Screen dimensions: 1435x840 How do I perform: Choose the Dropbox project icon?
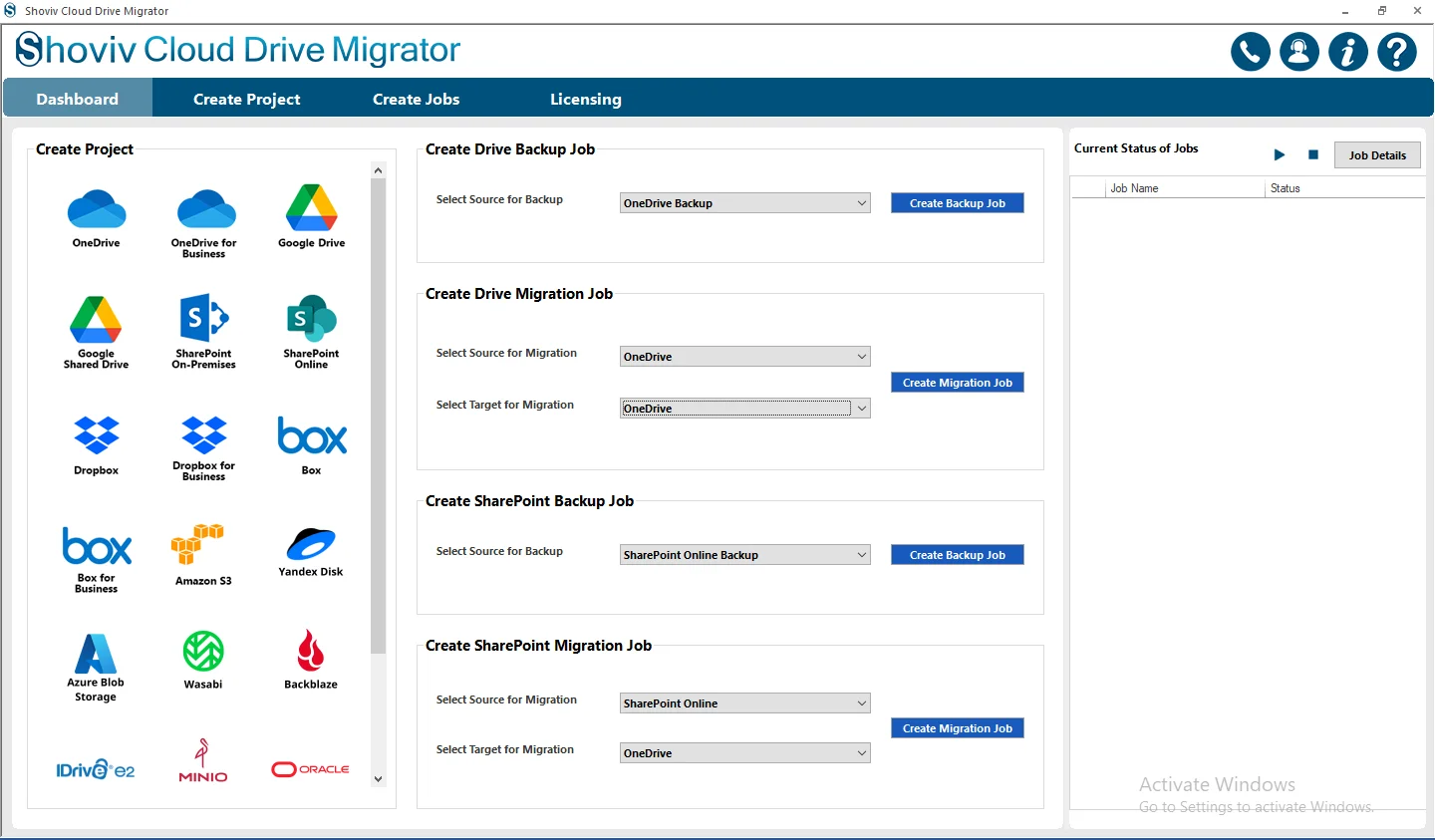pyautogui.click(x=97, y=435)
